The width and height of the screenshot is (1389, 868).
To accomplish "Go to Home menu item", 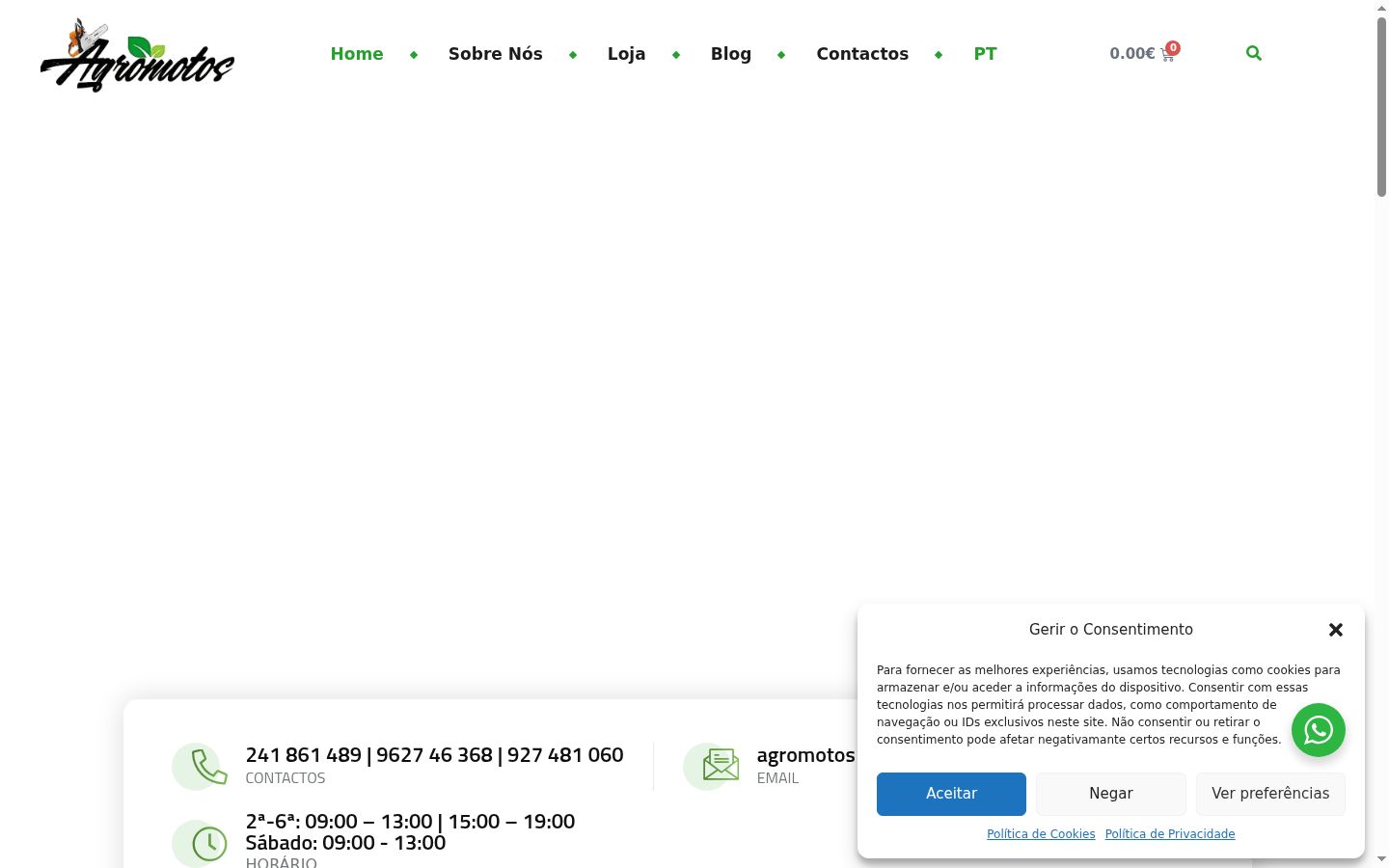I will (357, 54).
